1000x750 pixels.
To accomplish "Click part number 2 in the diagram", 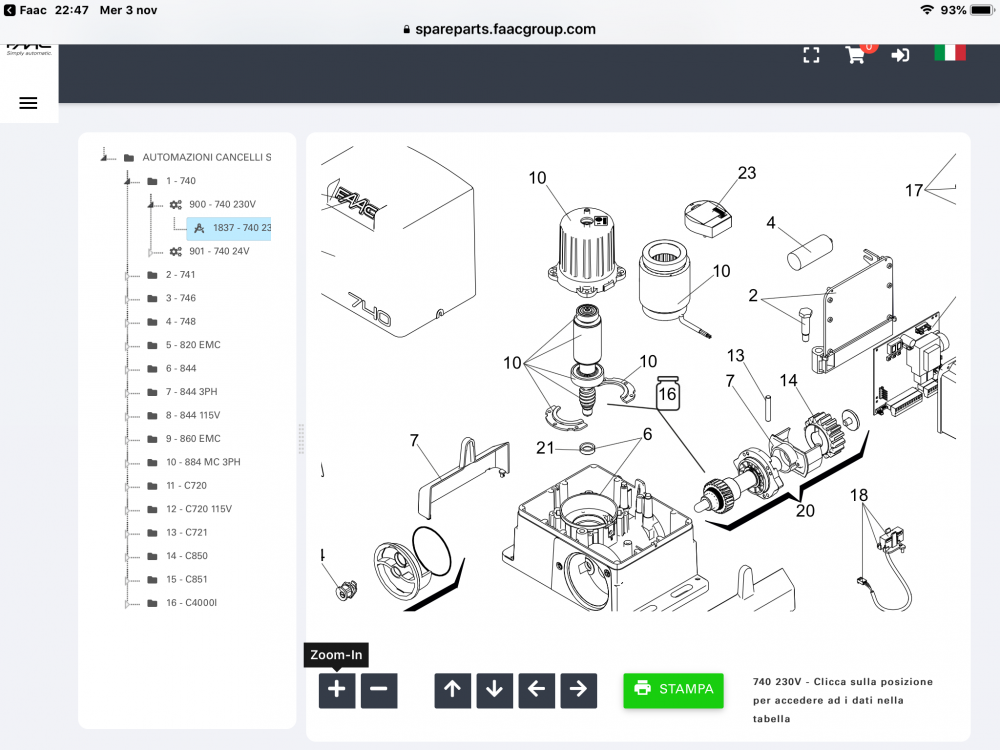I will [x=753, y=295].
